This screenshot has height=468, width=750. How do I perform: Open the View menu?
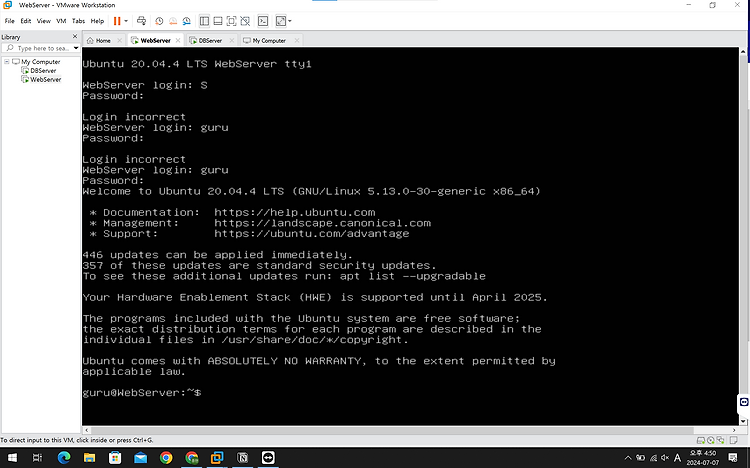tap(44, 21)
